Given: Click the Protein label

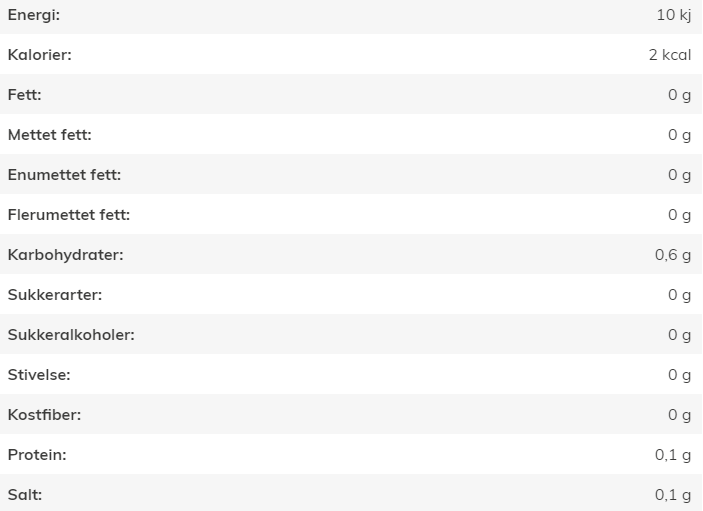Looking at the screenshot, I should (37, 455).
